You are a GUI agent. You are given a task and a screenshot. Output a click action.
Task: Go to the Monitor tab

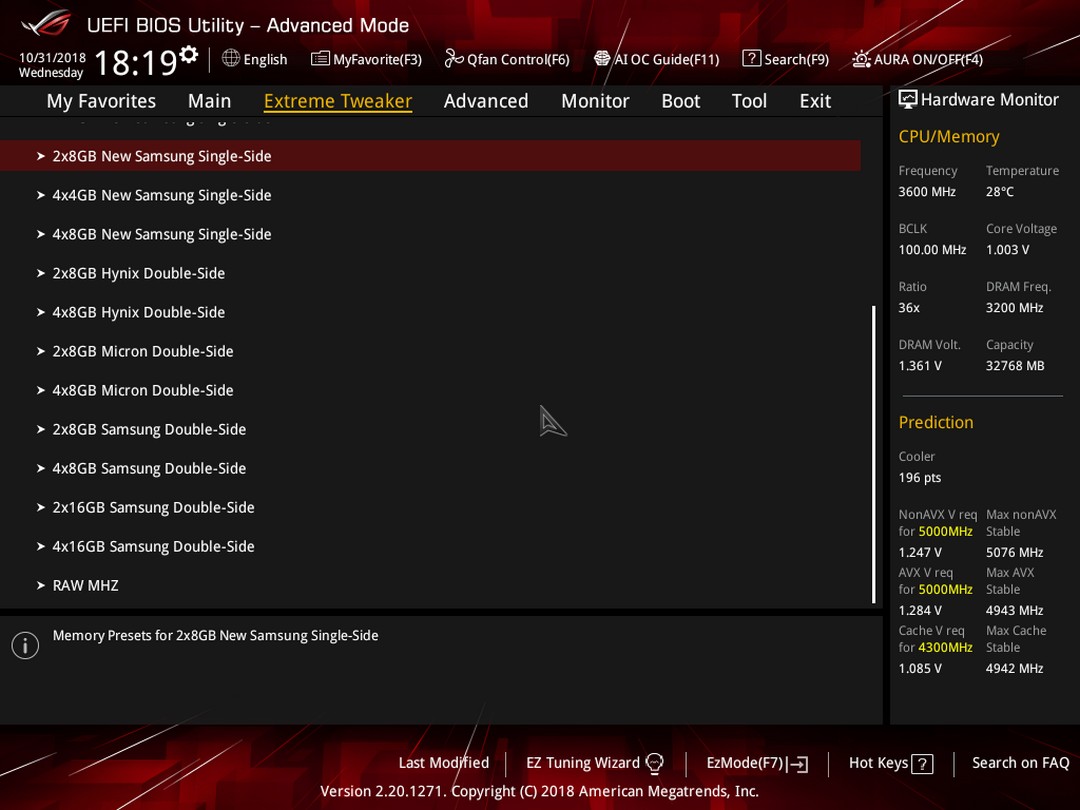point(595,101)
